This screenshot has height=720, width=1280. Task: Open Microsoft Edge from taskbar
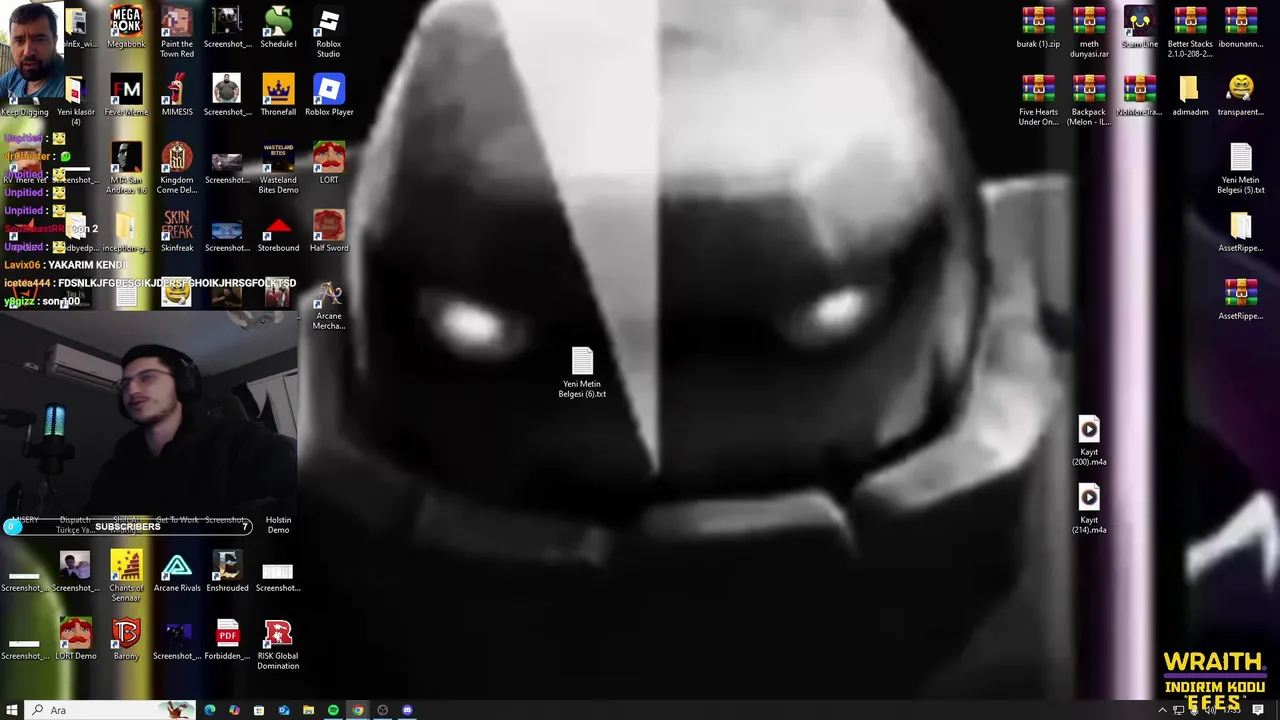tap(210, 710)
